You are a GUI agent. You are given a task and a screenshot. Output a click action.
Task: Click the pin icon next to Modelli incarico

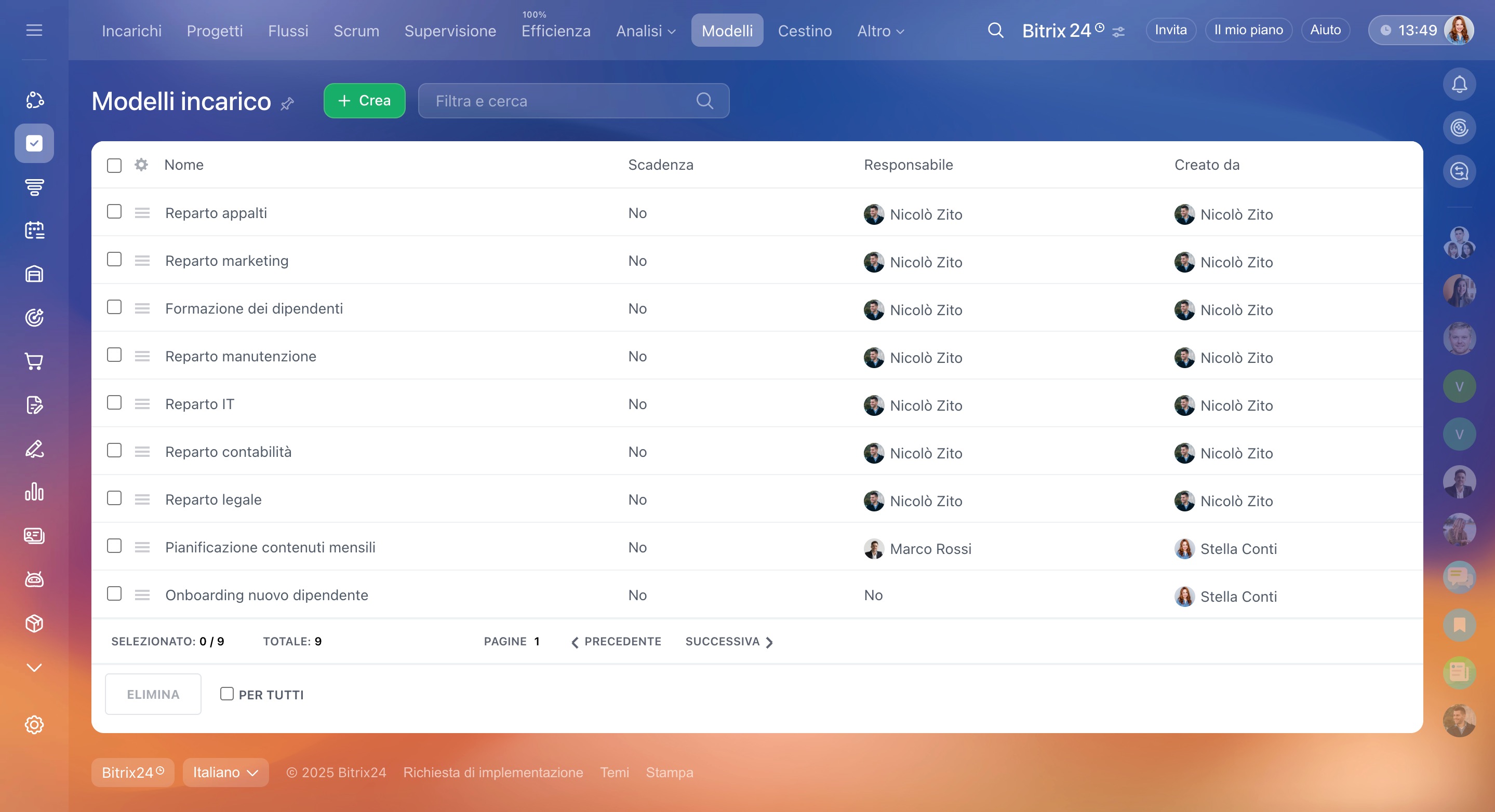tap(287, 104)
